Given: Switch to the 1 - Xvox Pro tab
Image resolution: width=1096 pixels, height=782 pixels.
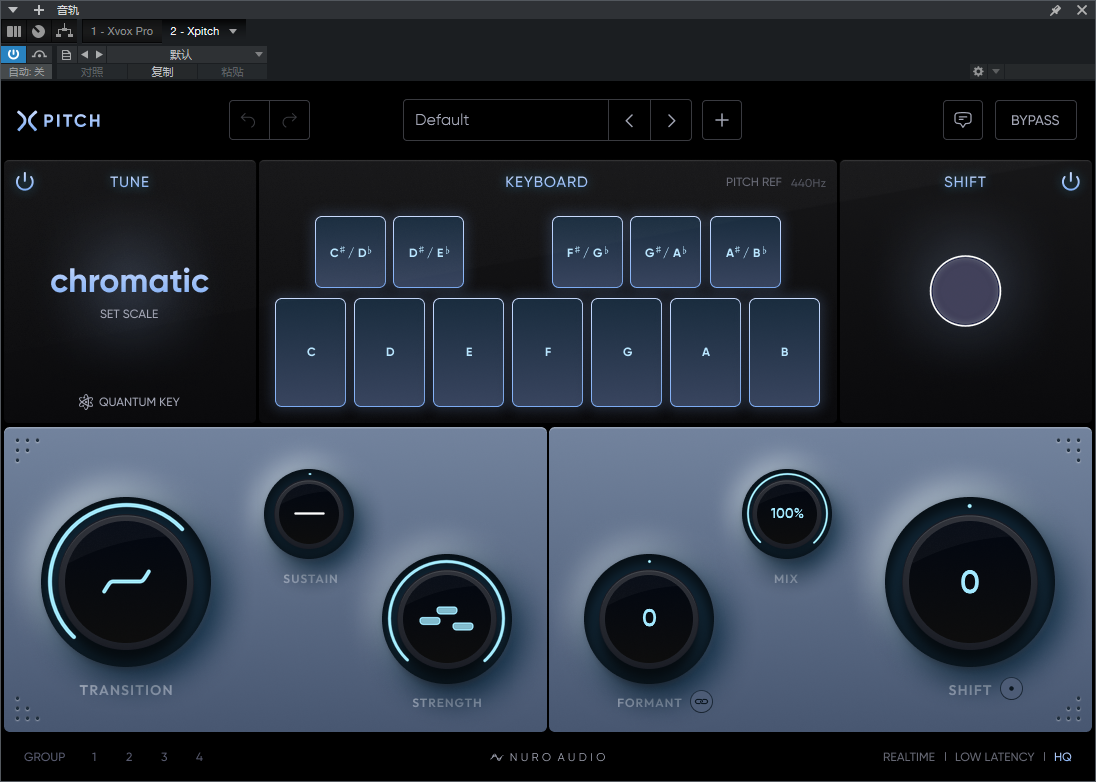Looking at the screenshot, I should pyautogui.click(x=122, y=31).
